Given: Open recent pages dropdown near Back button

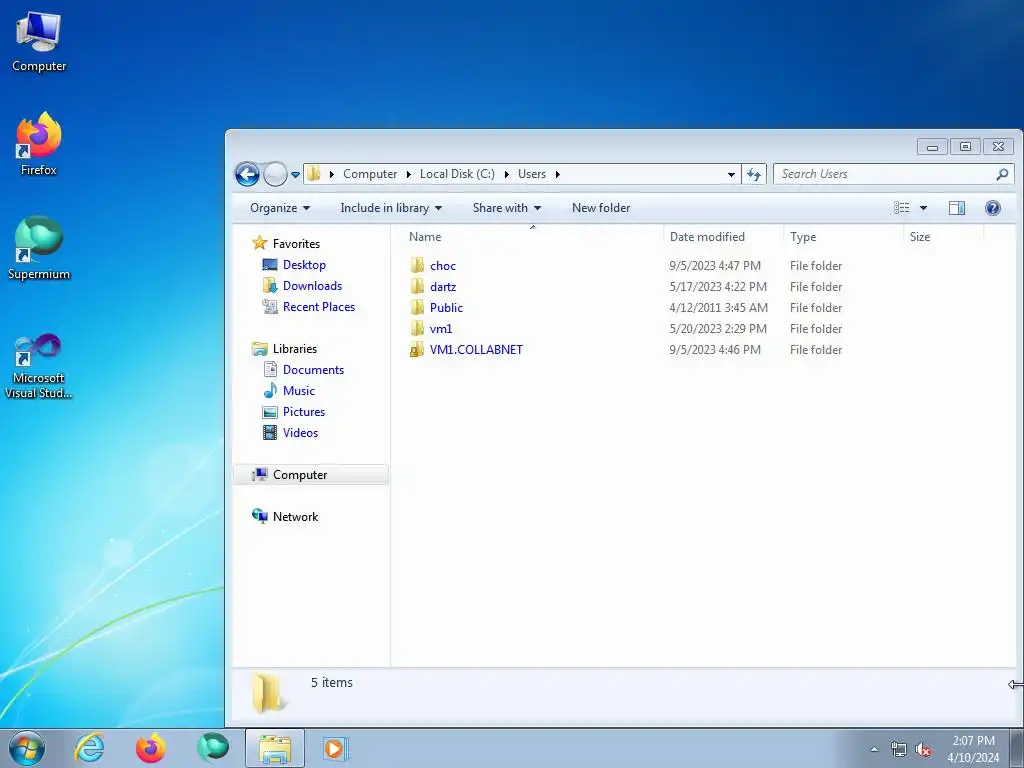Looking at the screenshot, I should 295,174.
